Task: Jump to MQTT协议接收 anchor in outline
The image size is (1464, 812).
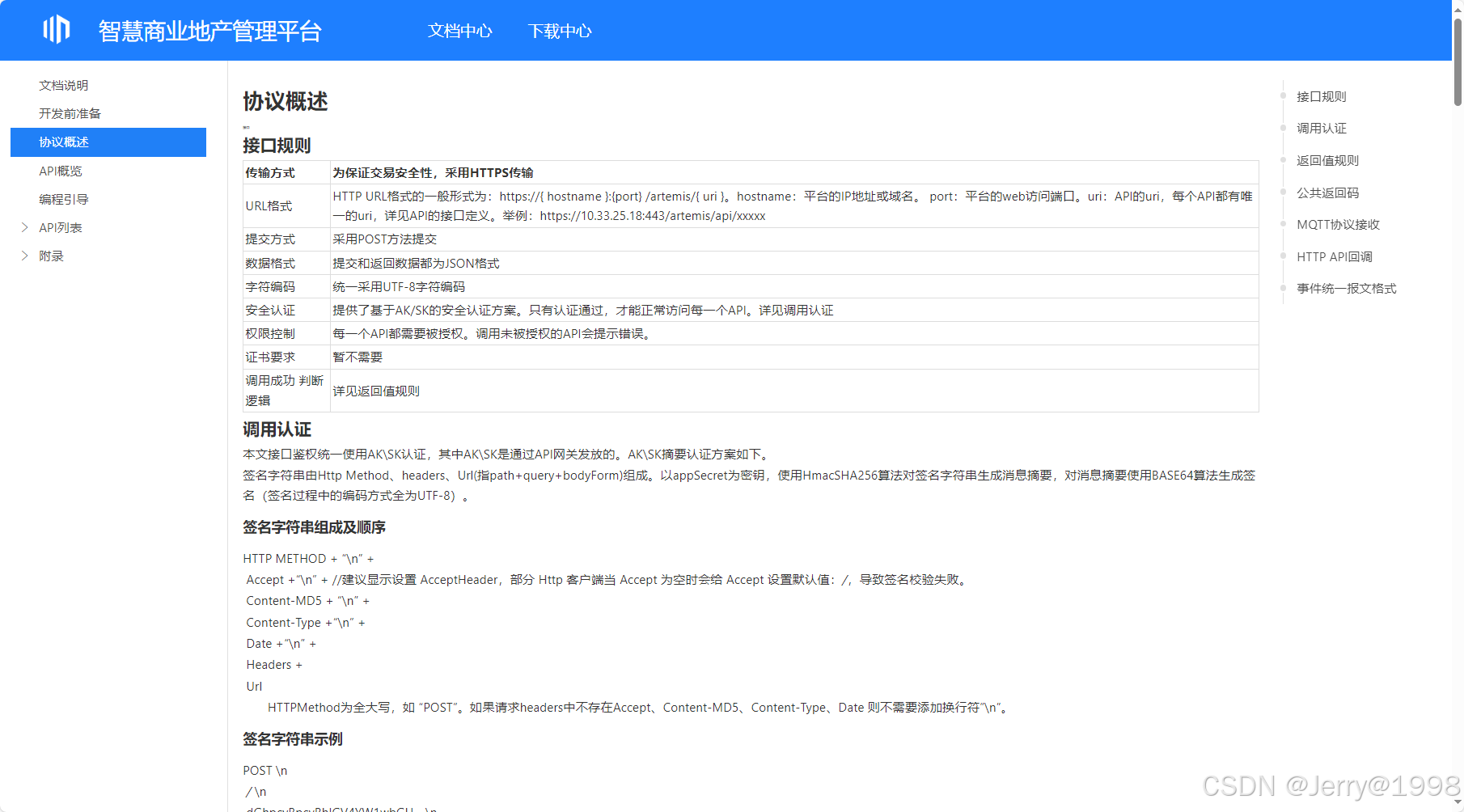Action: pyautogui.click(x=1339, y=224)
